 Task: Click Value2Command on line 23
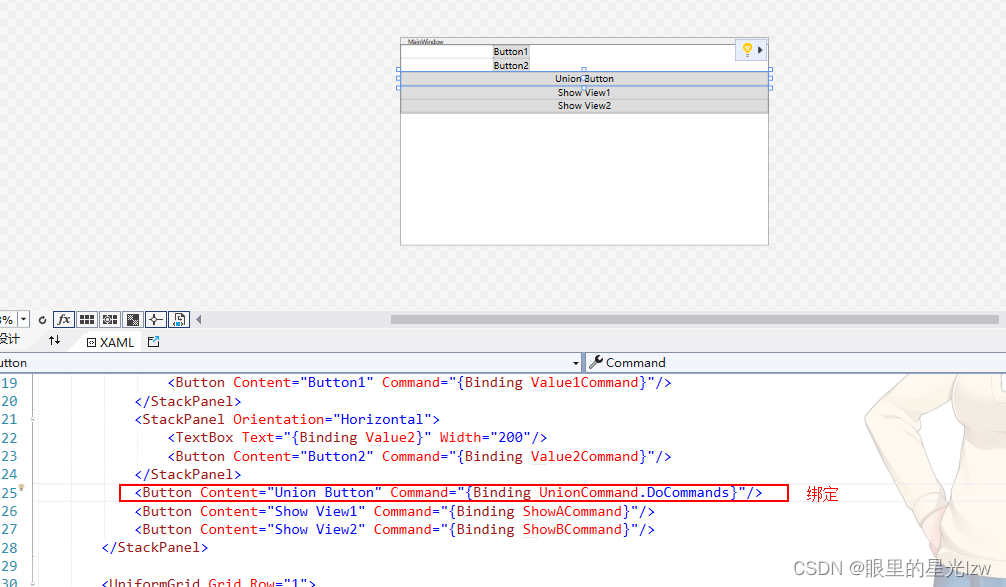tap(584, 457)
